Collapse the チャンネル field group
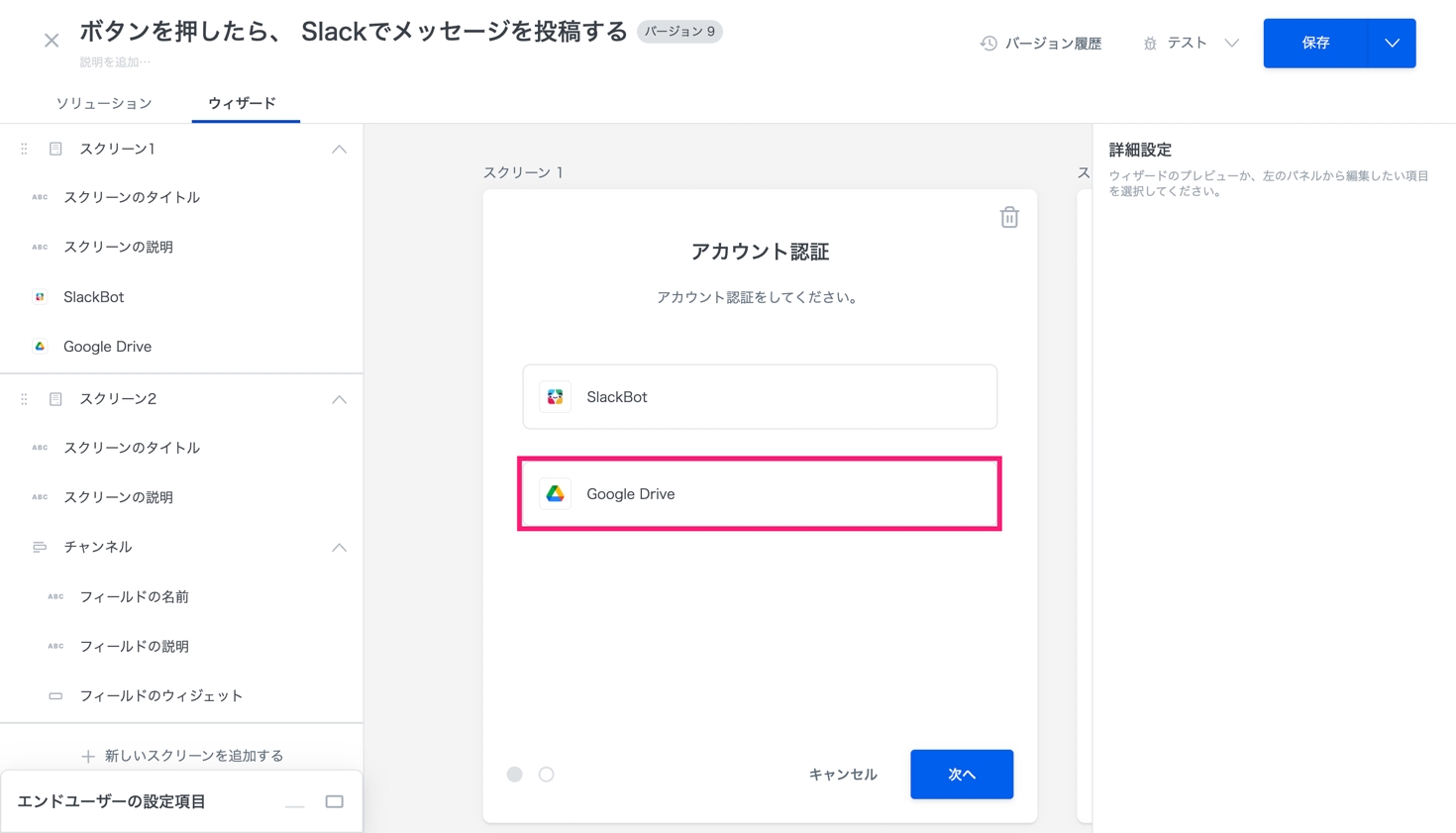 (x=339, y=547)
